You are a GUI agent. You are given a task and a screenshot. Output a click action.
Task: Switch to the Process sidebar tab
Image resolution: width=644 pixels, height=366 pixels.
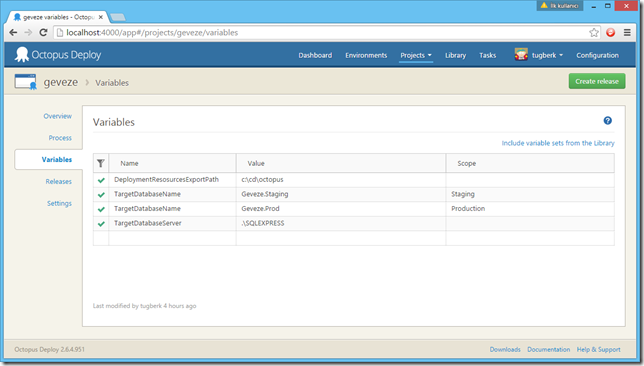(60, 138)
